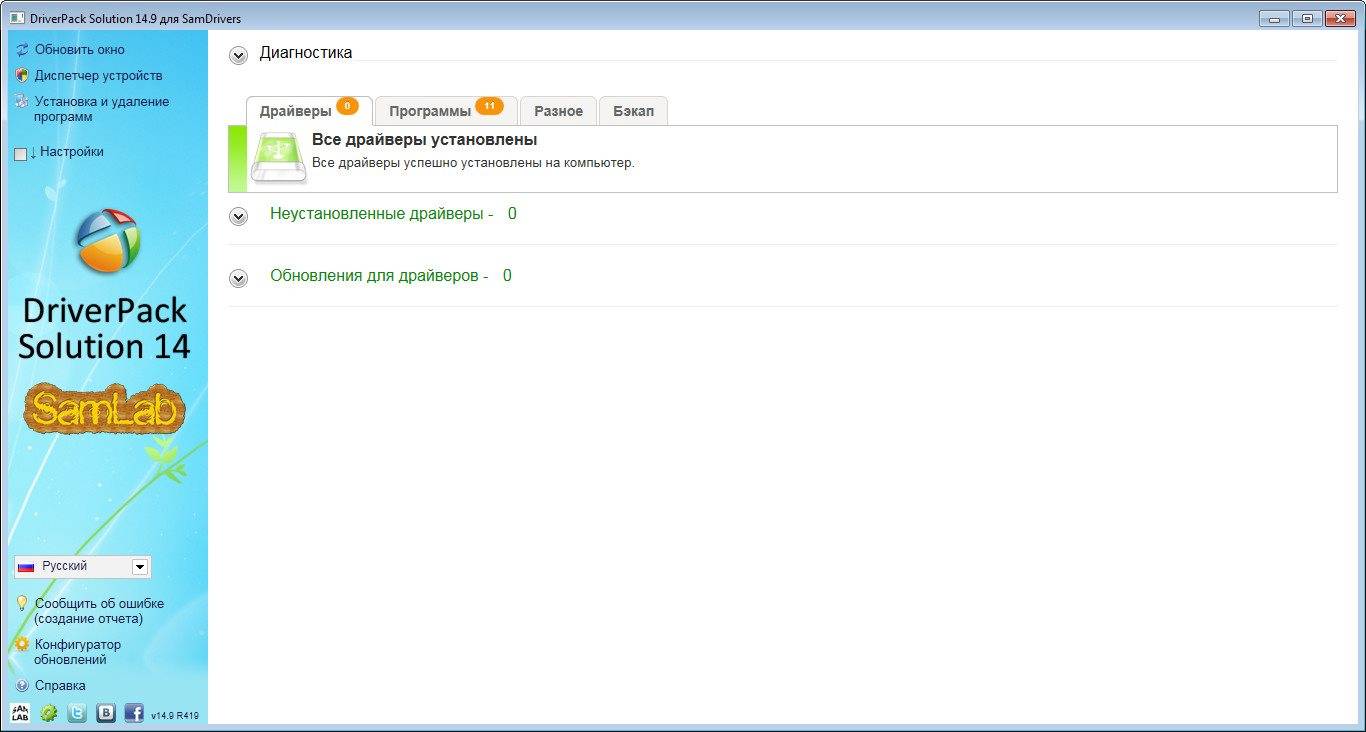Click Сообщить об ошибке link
Image resolution: width=1366 pixels, height=732 pixels.
point(99,611)
